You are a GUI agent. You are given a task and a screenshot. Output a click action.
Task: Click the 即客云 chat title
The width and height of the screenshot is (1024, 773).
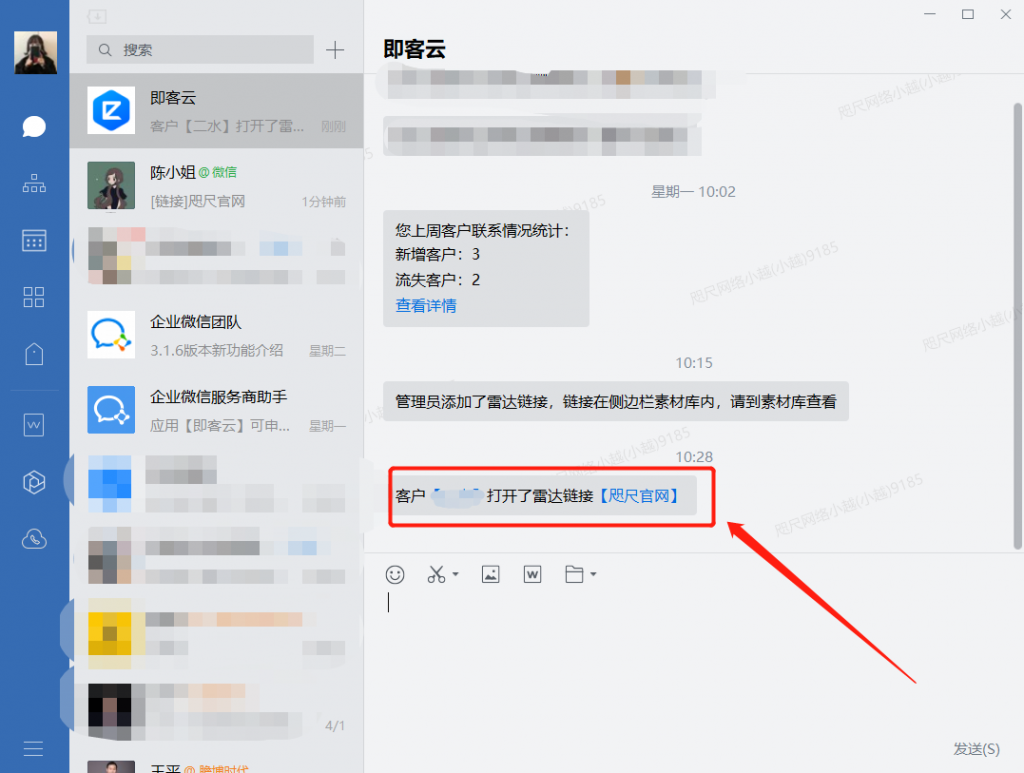(415, 49)
